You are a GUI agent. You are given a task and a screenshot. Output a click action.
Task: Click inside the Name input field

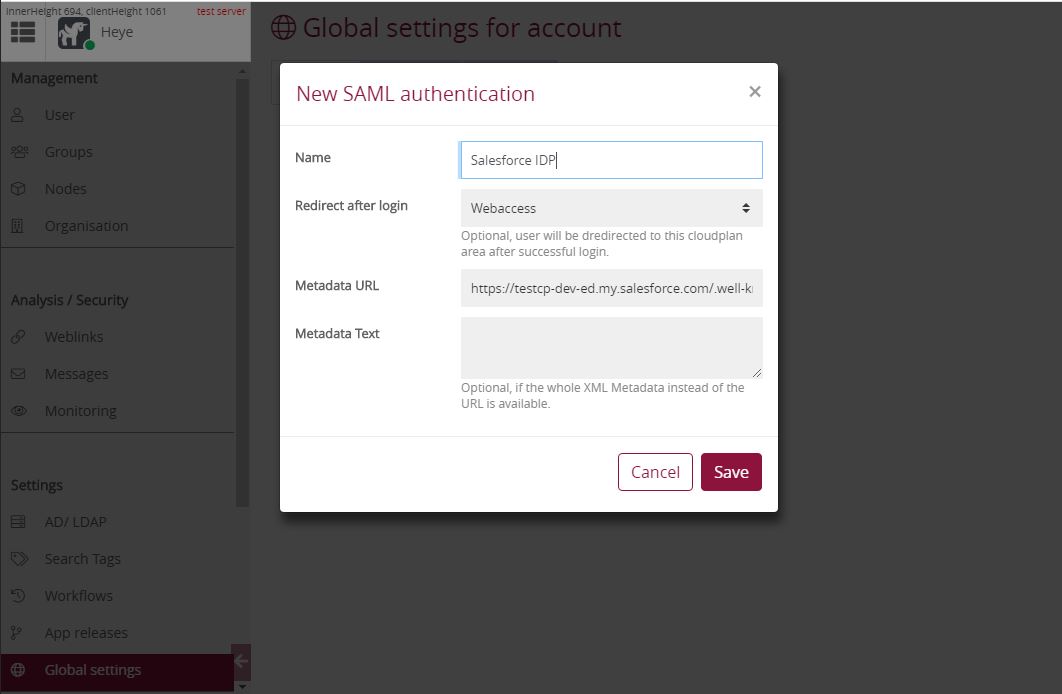[610, 159]
